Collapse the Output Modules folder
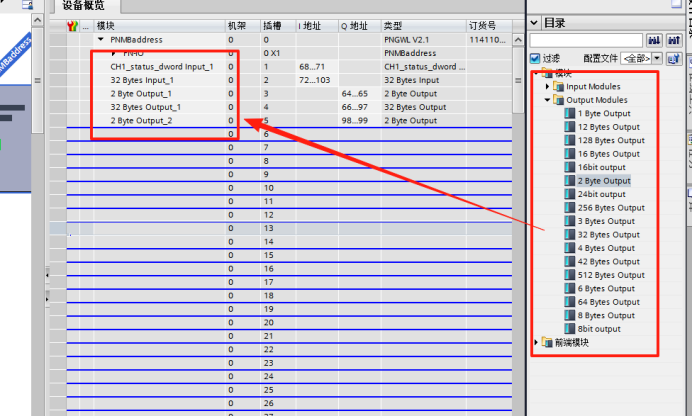Viewport: 692px width, 416px height. [547, 100]
